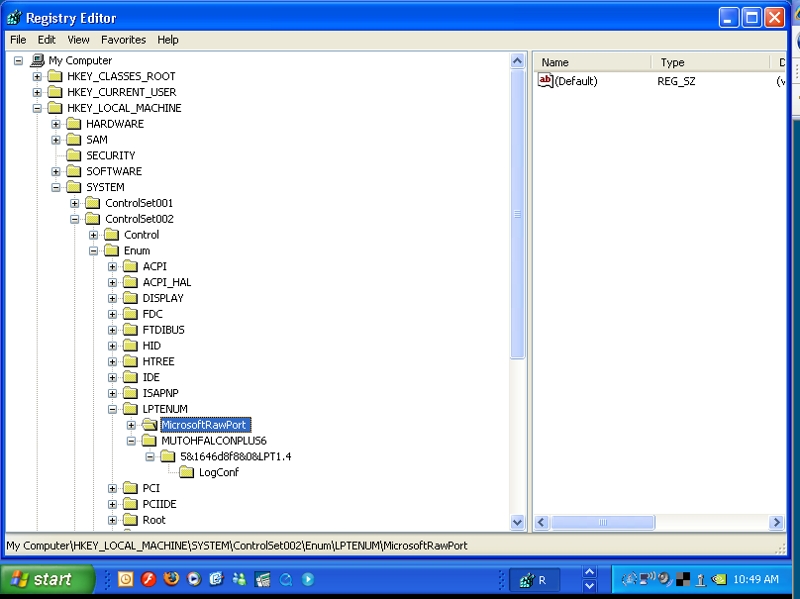800x599 pixels.
Task: Click REG_SZ type of Default value
Action: 676,81
